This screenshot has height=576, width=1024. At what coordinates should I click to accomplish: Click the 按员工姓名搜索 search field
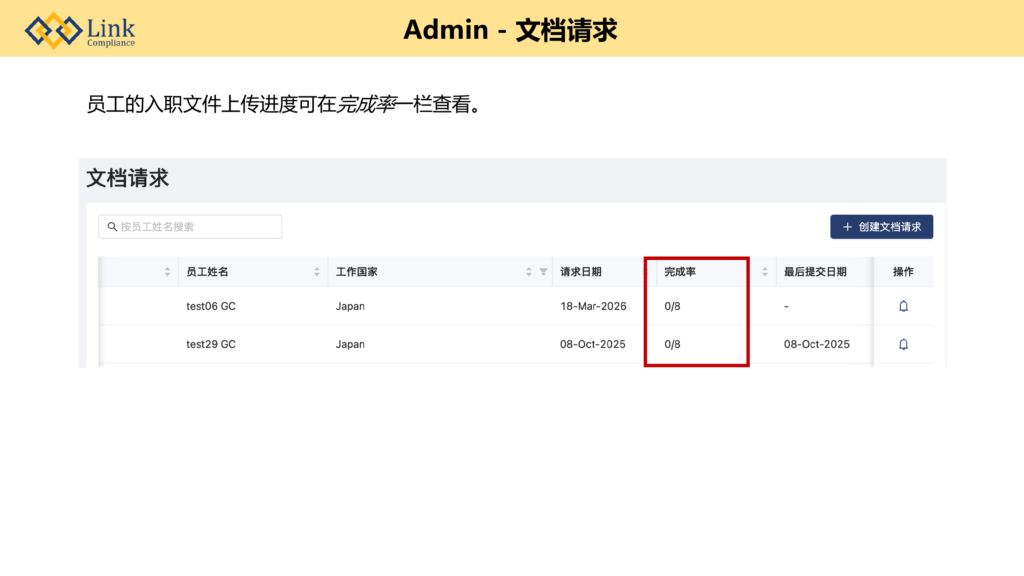(x=195, y=227)
